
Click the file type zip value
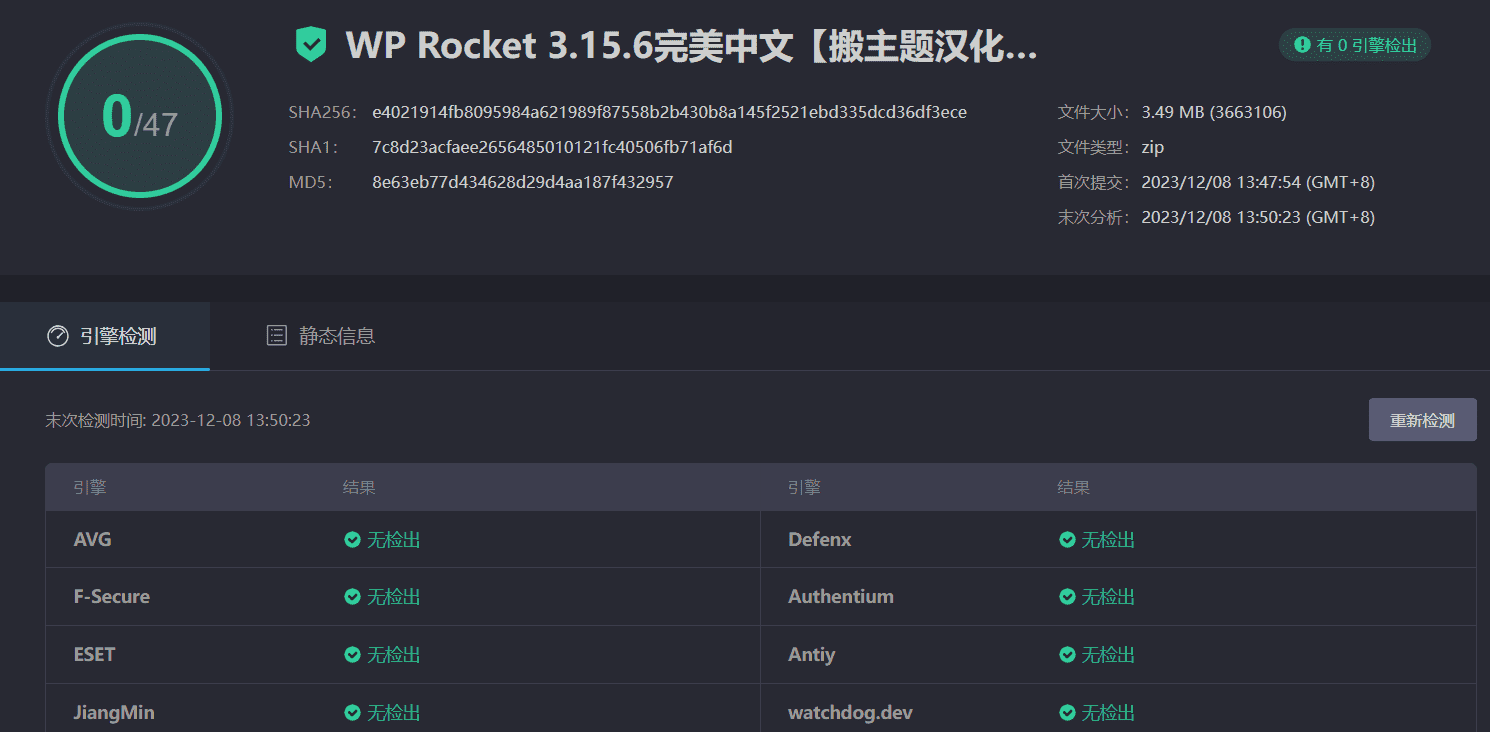[1153, 147]
